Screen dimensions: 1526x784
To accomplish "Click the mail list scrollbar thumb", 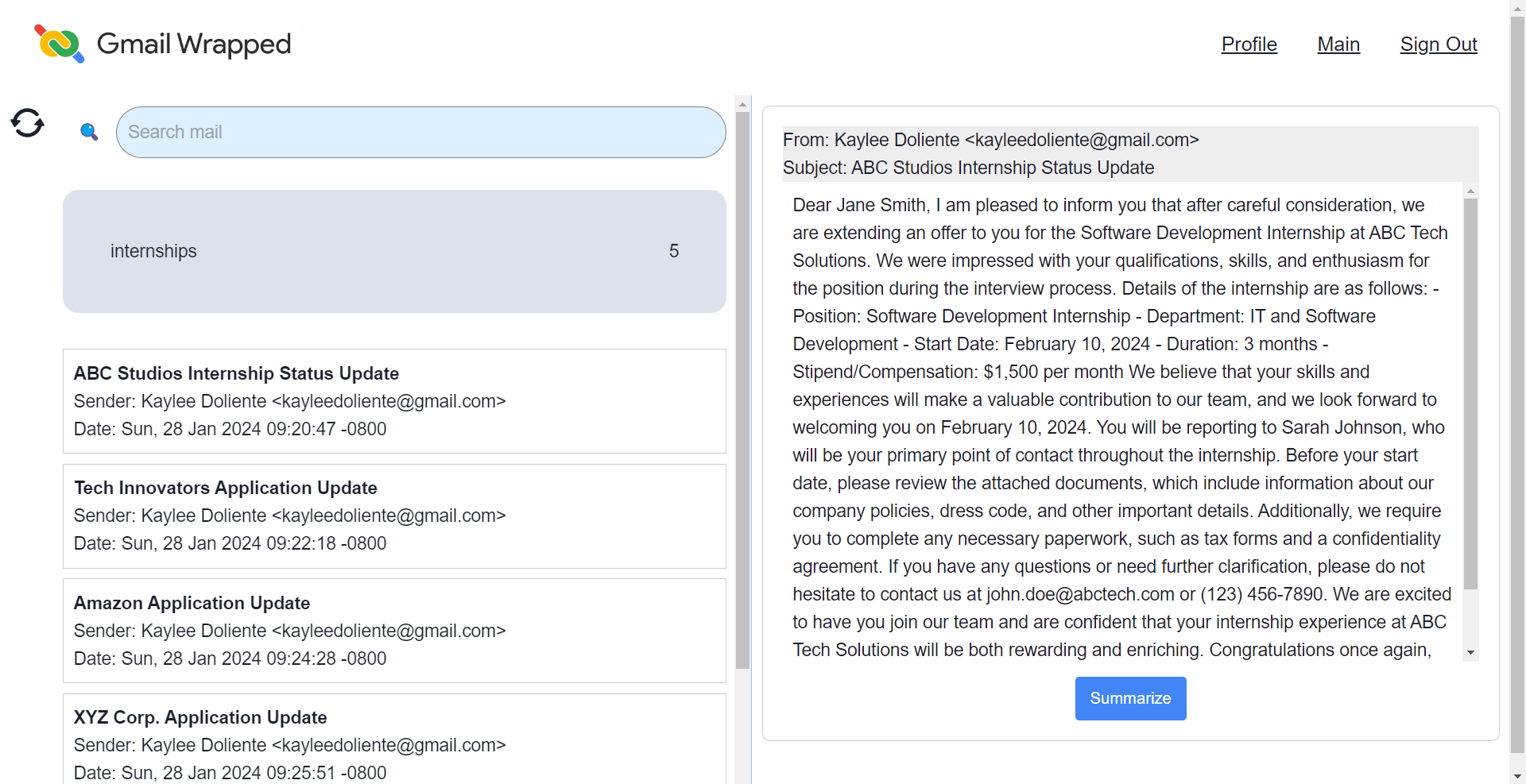I will coord(743,389).
